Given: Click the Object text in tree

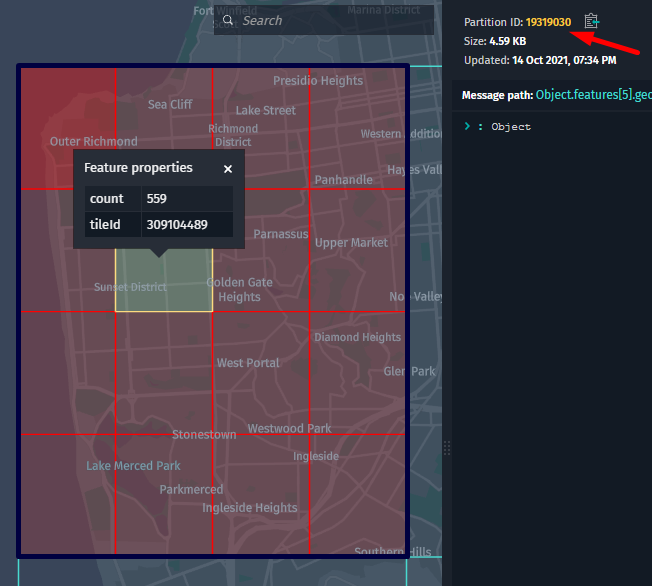Looking at the screenshot, I should click(x=511, y=126).
